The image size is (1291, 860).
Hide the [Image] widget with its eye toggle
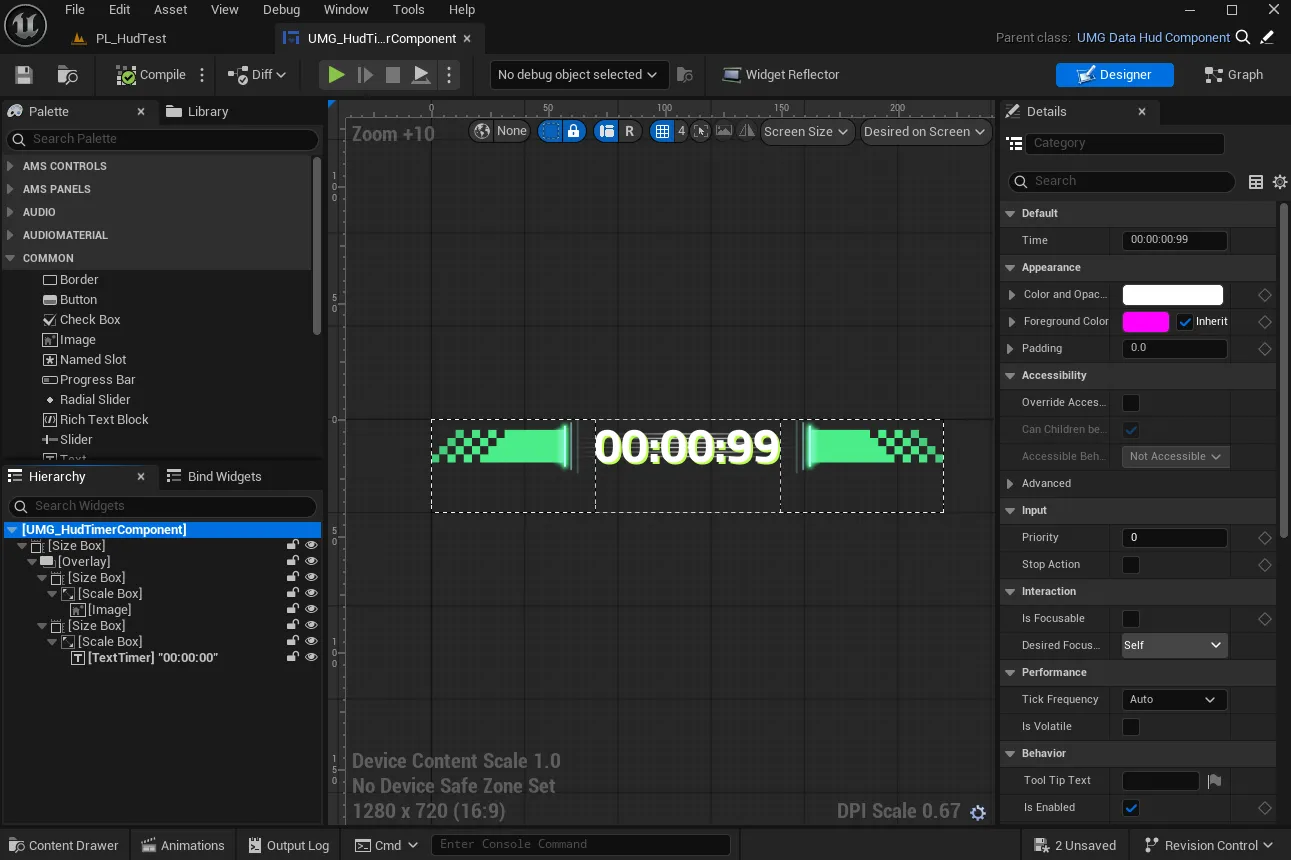[311, 609]
